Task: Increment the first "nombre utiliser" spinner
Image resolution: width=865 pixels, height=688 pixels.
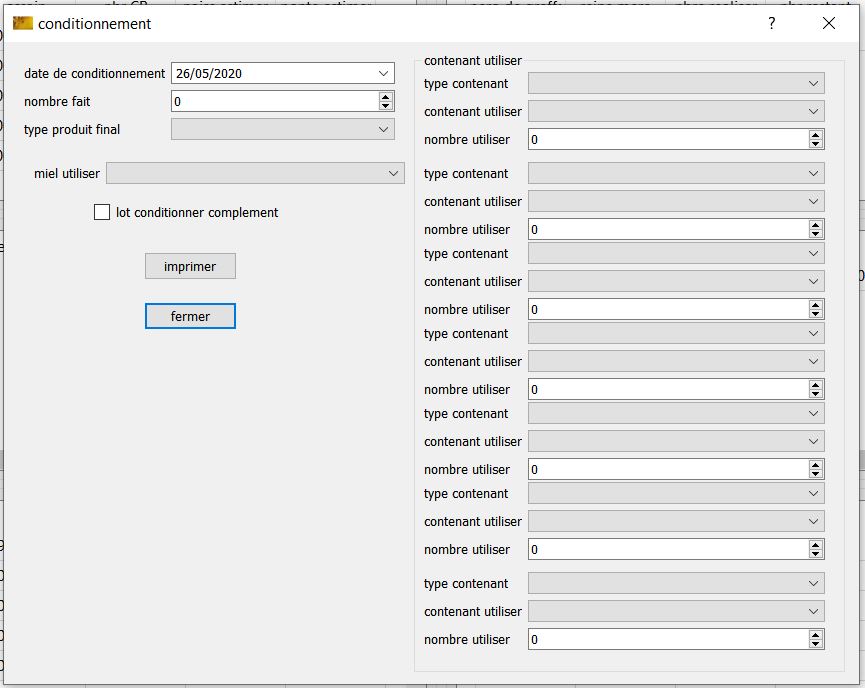Action: click(x=816, y=135)
